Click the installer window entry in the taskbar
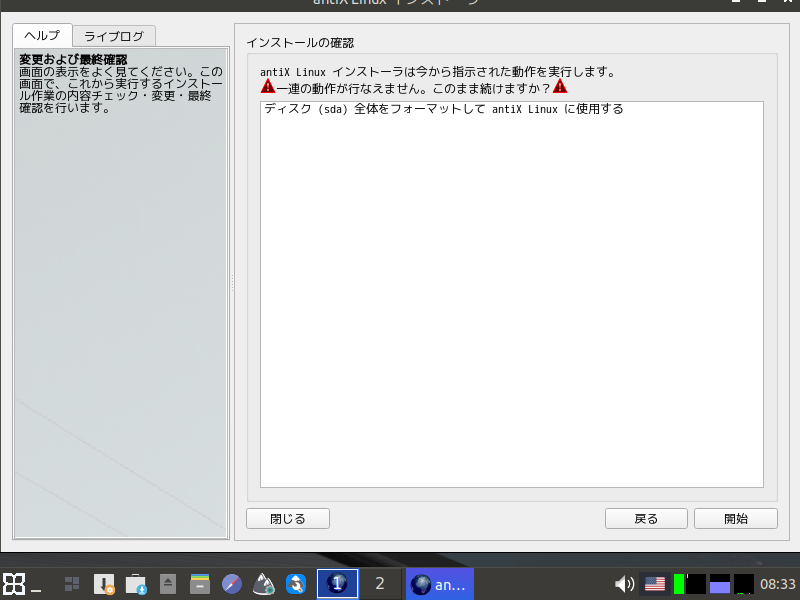 pyautogui.click(x=440, y=584)
